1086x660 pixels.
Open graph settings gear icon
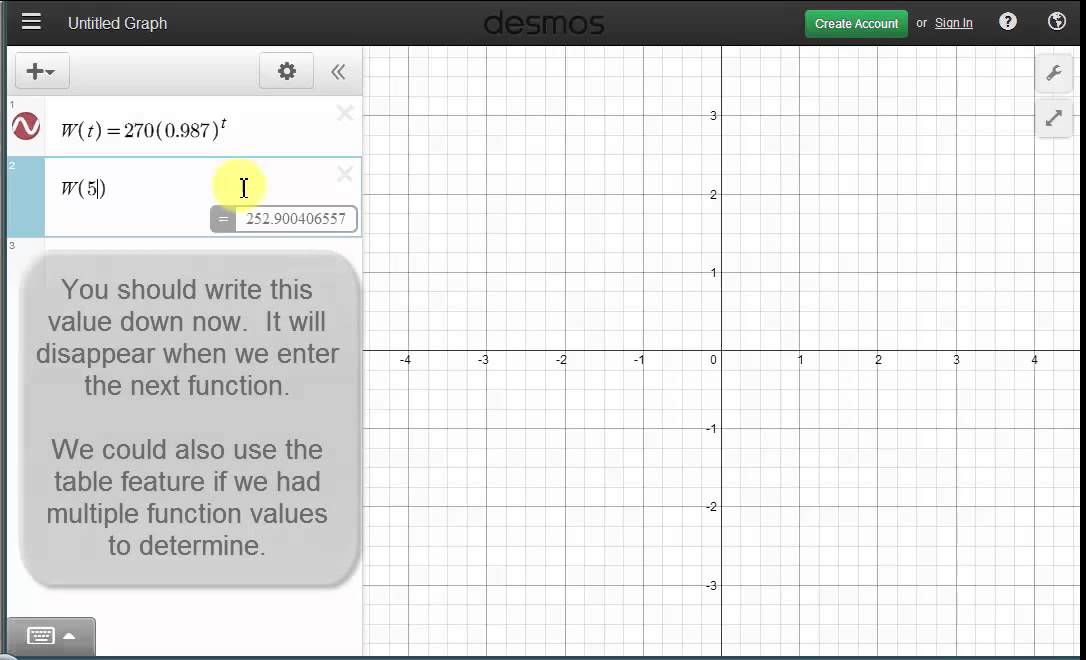coord(287,71)
